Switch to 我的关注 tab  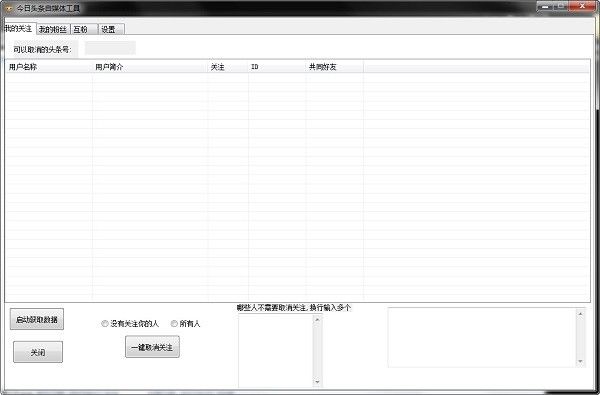(19, 28)
